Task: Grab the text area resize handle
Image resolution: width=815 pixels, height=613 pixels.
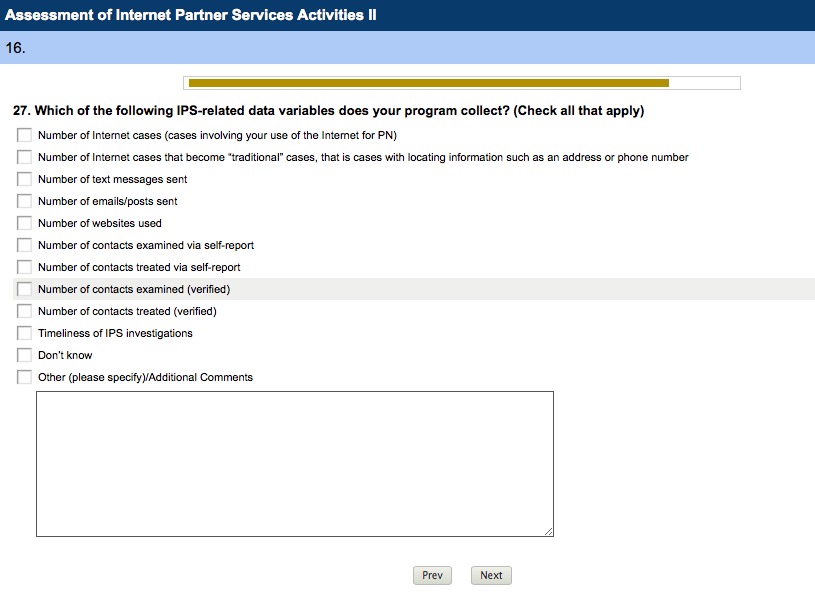Action: pyautogui.click(x=548, y=531)
